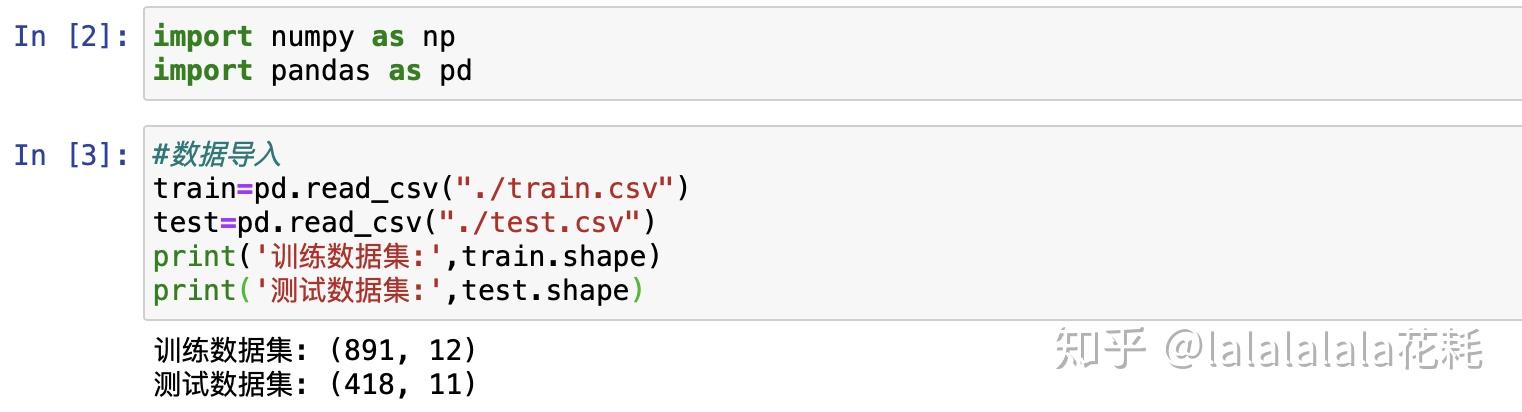
Task: Click the pd alias after import pandas
Action: tap(455, 71)
